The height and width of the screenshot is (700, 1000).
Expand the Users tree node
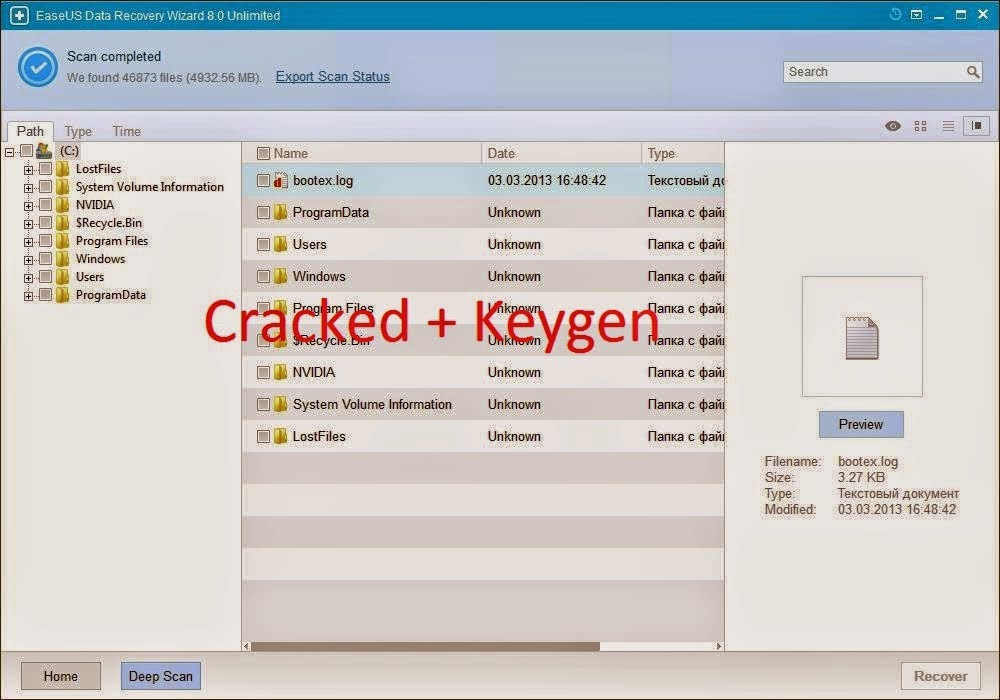coord(28,278)
